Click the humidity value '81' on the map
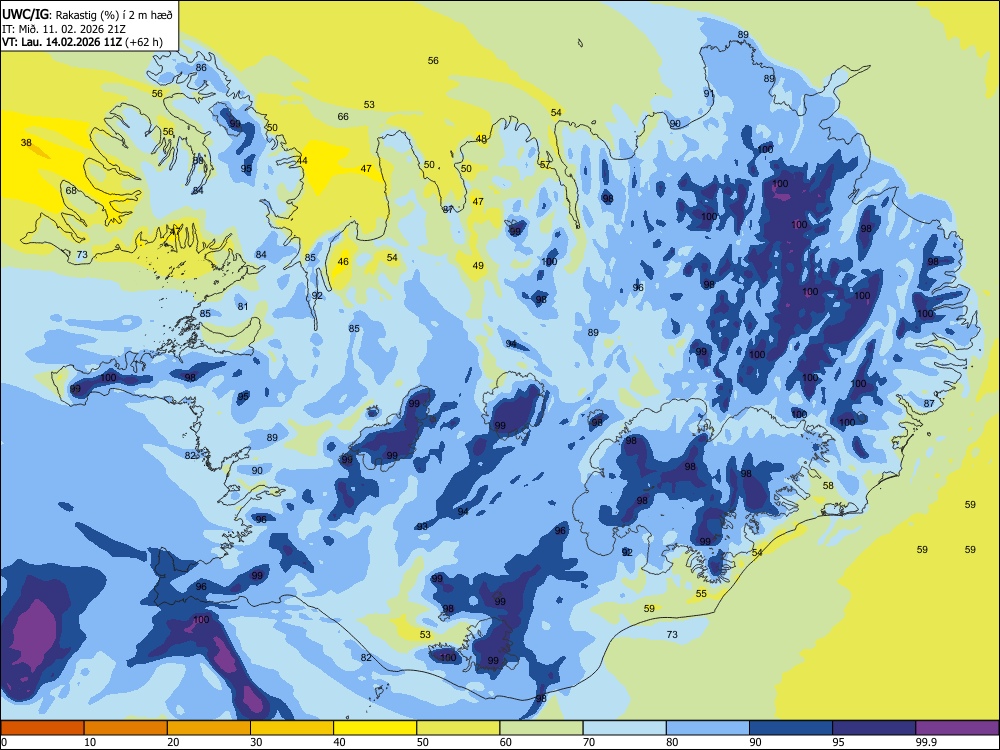 tap(243, 306)
